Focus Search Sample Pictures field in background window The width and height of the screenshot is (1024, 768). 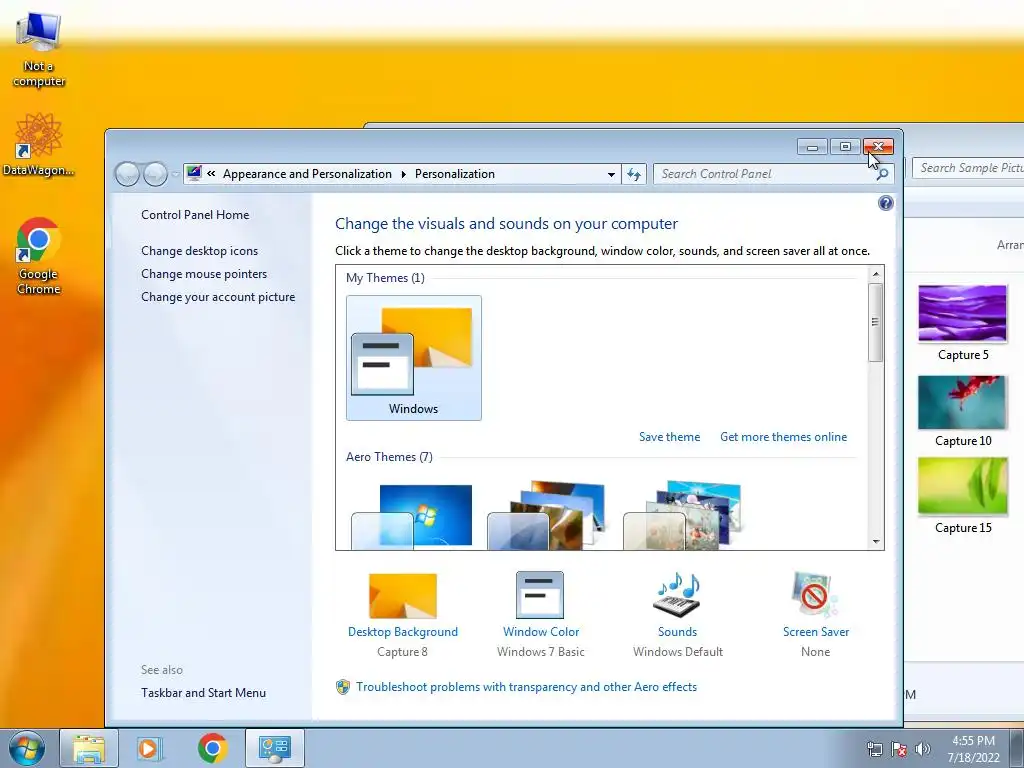pyautogui.click(x=968, y=168)
